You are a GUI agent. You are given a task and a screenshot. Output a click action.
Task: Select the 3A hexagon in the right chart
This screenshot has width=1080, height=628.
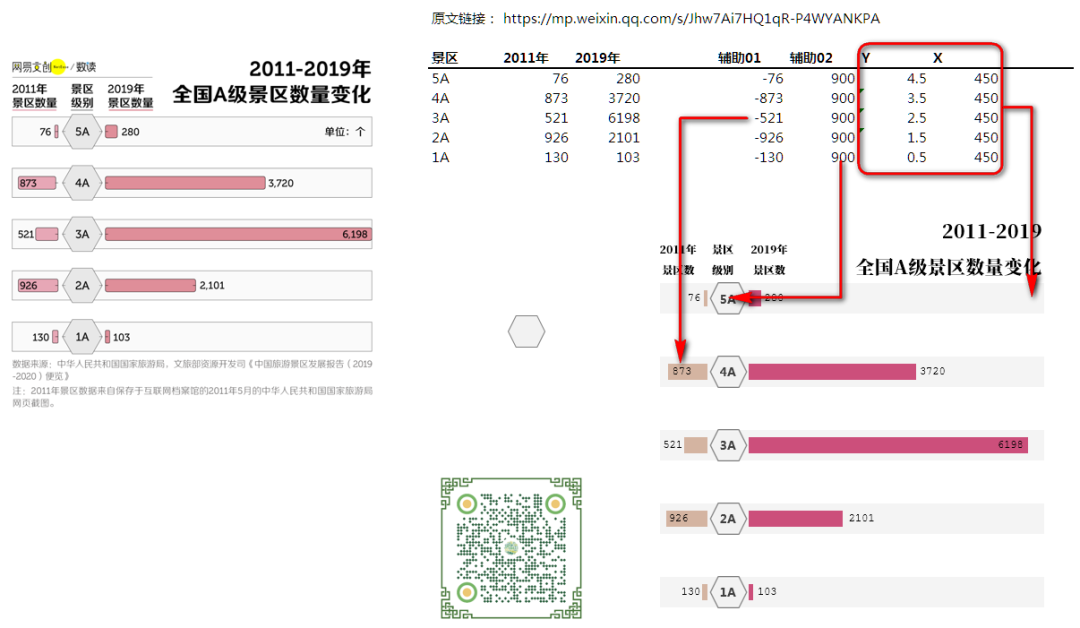coord(728,446)
